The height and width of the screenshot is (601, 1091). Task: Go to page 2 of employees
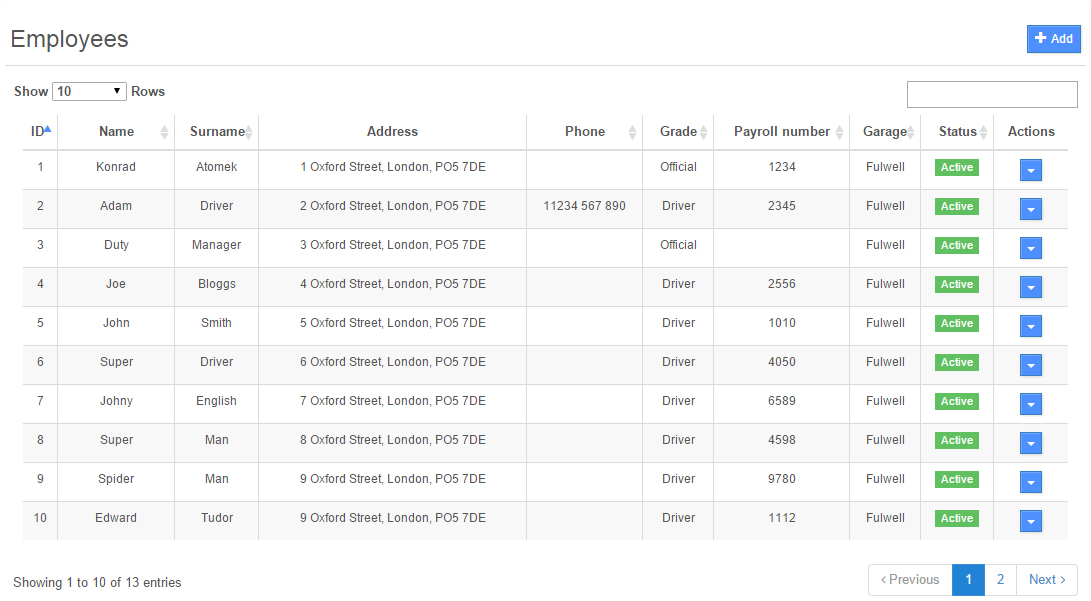coord(1000,580)
